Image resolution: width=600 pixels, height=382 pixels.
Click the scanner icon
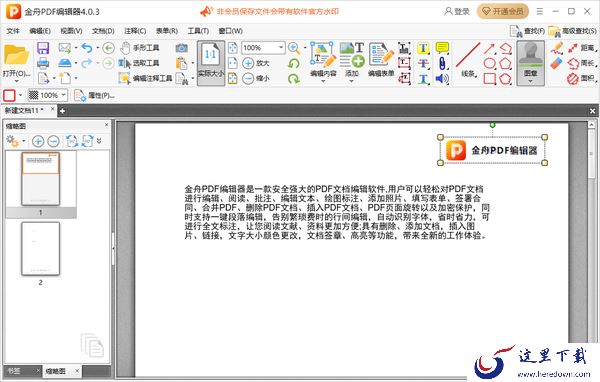tap(65, 63)
